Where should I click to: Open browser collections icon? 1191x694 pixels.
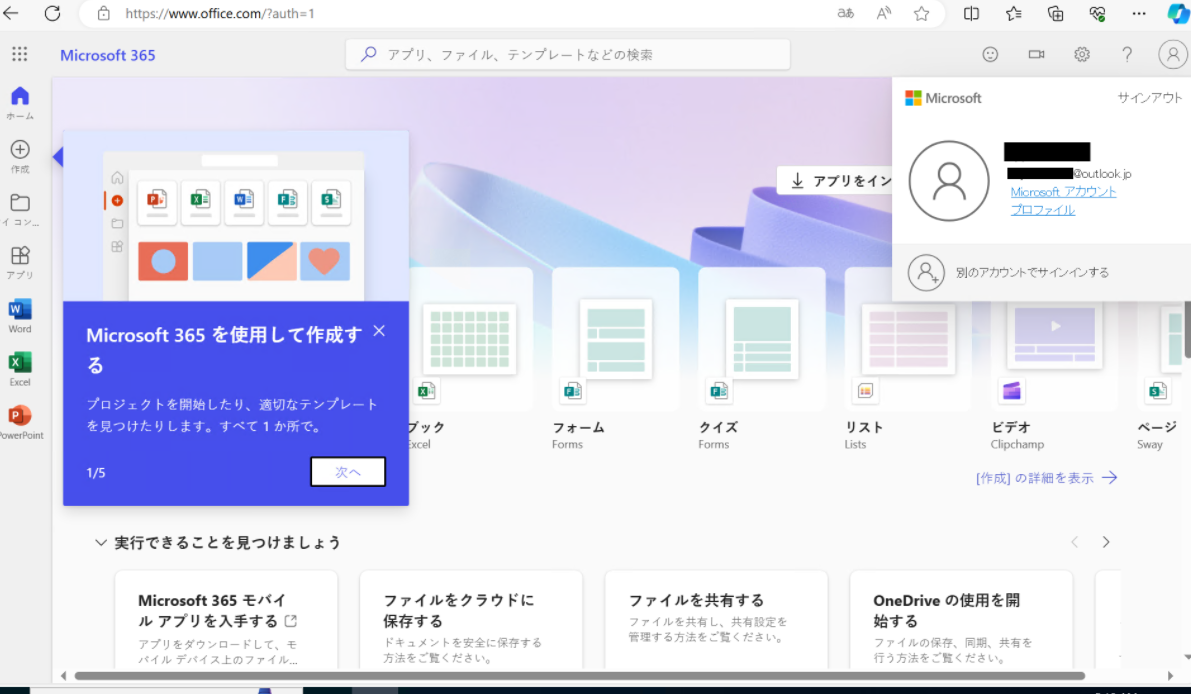click(1055, 13)
